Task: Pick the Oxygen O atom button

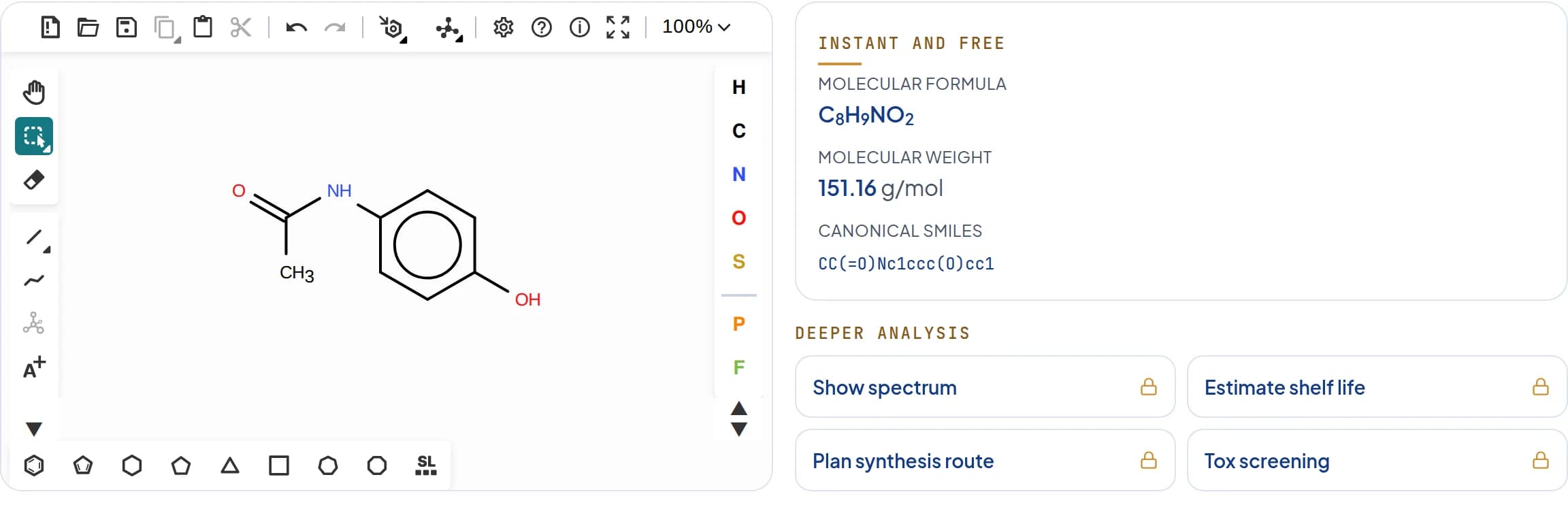Action: (x=739, y=218)
